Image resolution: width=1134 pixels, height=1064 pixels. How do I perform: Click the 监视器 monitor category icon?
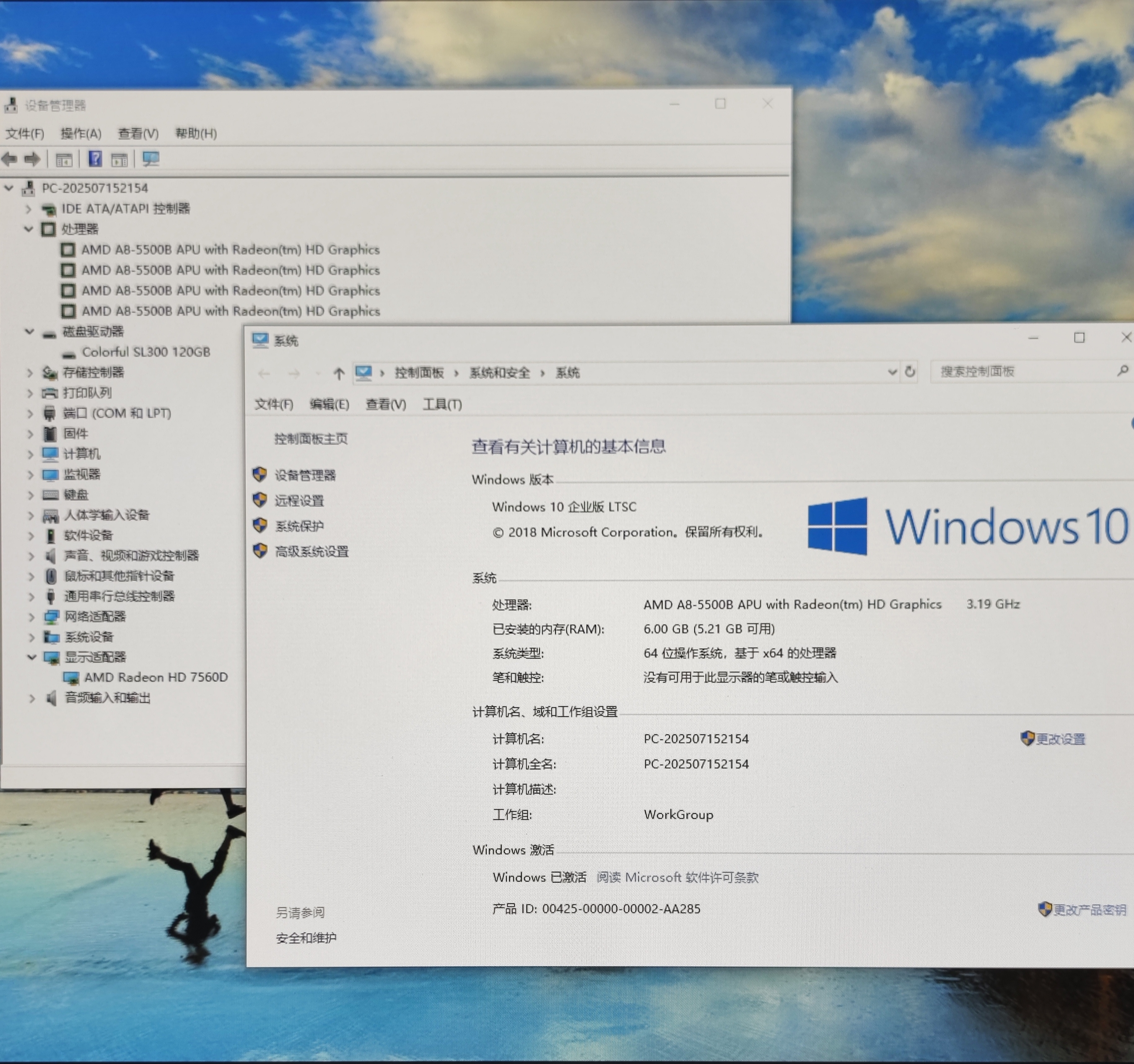click(x=51, y=475)
